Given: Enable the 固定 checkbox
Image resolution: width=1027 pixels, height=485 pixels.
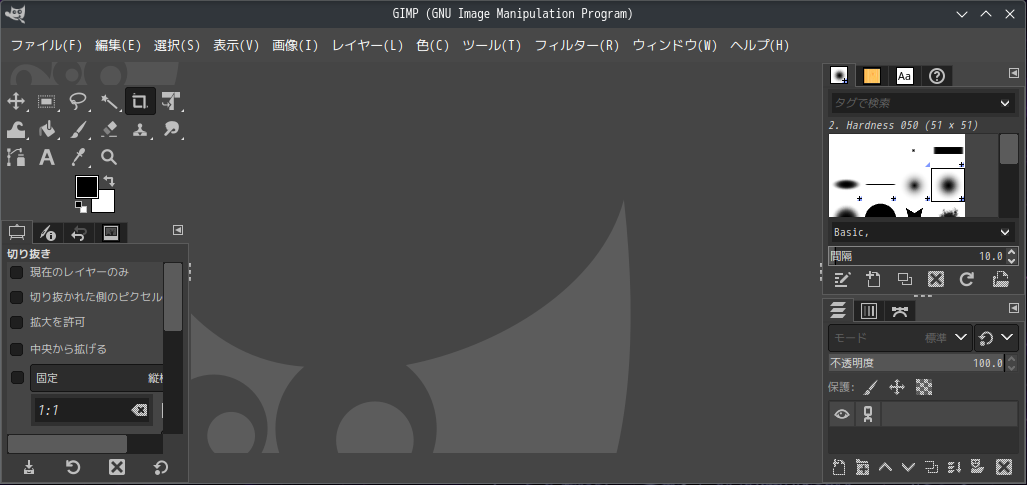Looking at the screenshot, I should pyautogui.click(x=18, y=378).
